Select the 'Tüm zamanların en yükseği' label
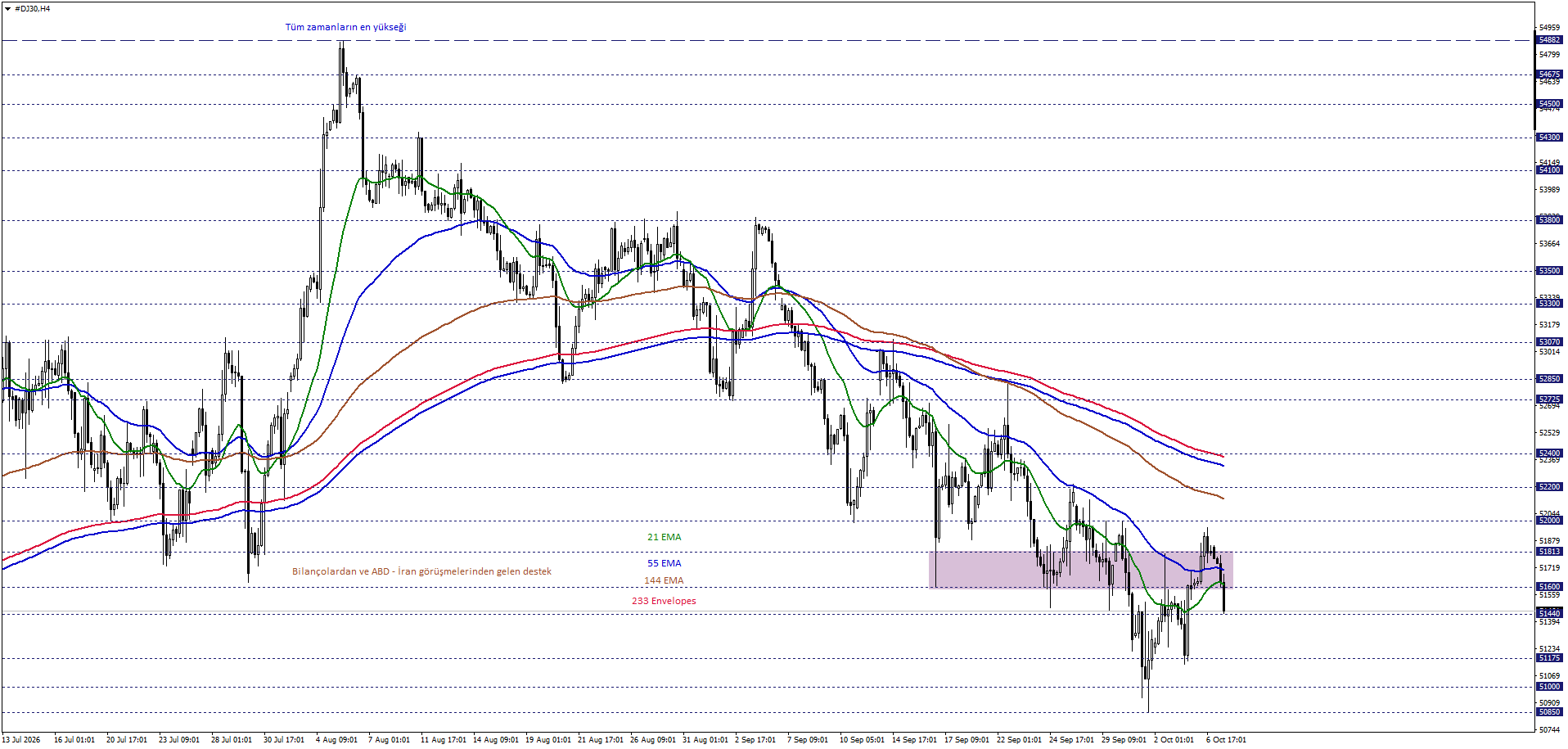1568x749 pixels. coord(345,27)
